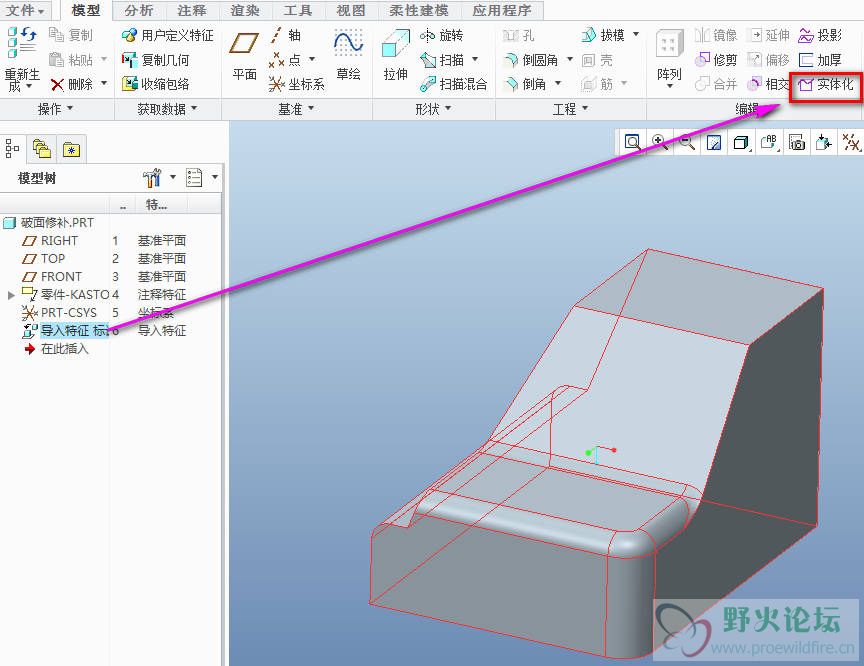Open the 草绘 (Sketch) tool

pyautogui.click(x=348, y=56)
